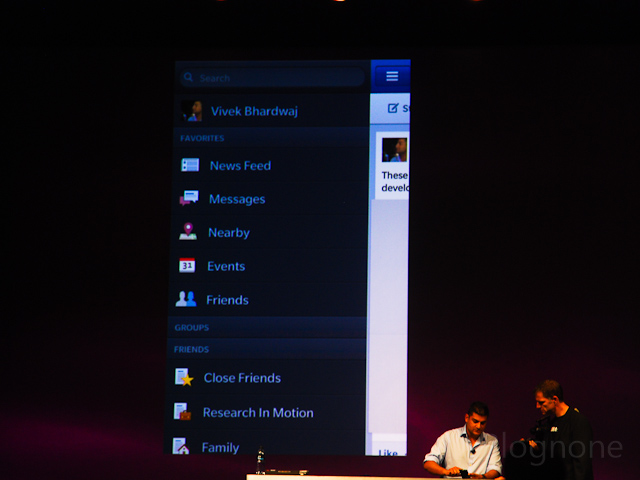Image resolution: width=640 pixels, height=480 pixels.
Task: Click the Friends people icon
Action: point(186,299)
